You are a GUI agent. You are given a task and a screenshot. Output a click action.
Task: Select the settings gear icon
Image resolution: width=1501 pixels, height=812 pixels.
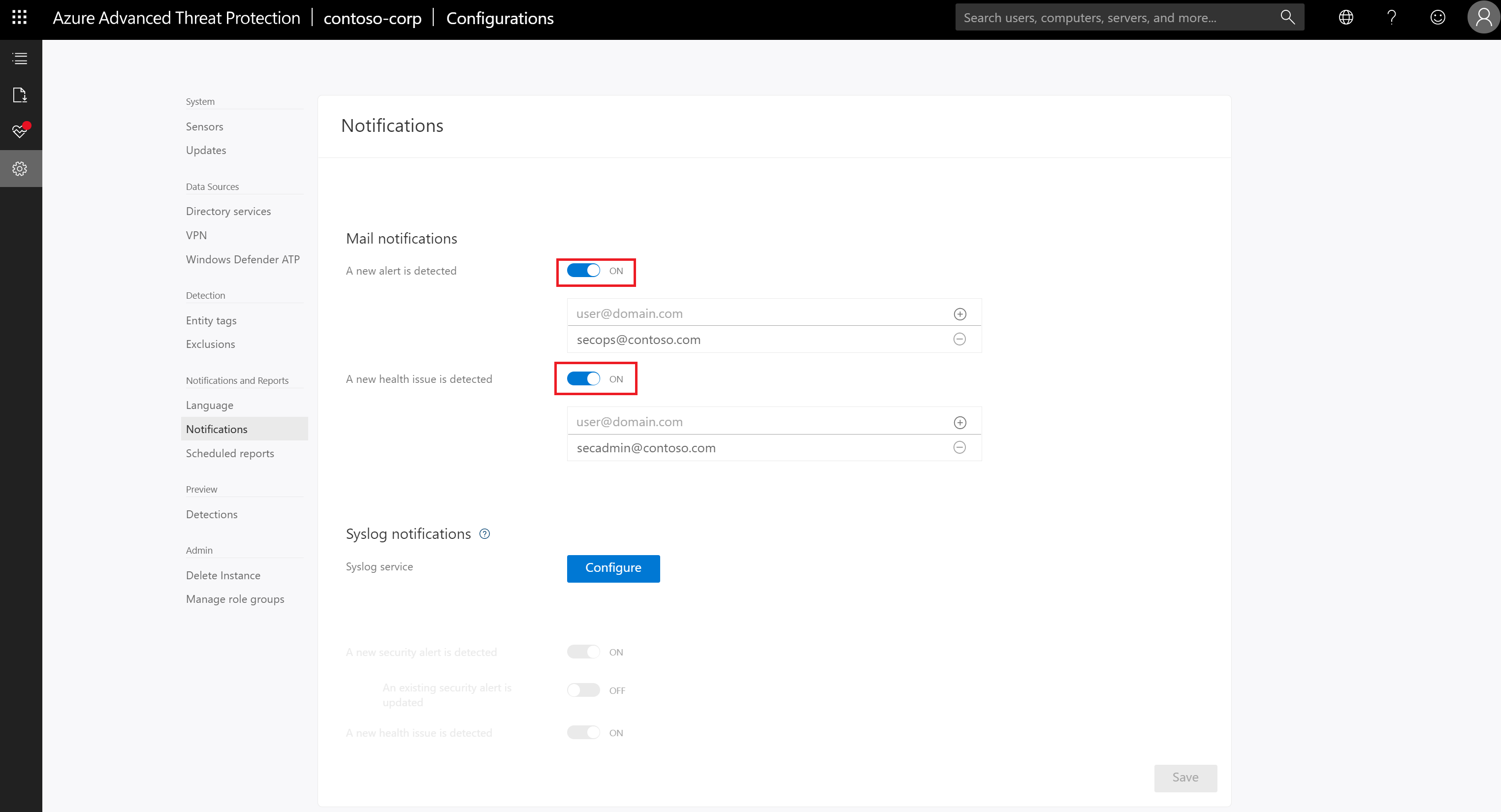pos(20,168)
